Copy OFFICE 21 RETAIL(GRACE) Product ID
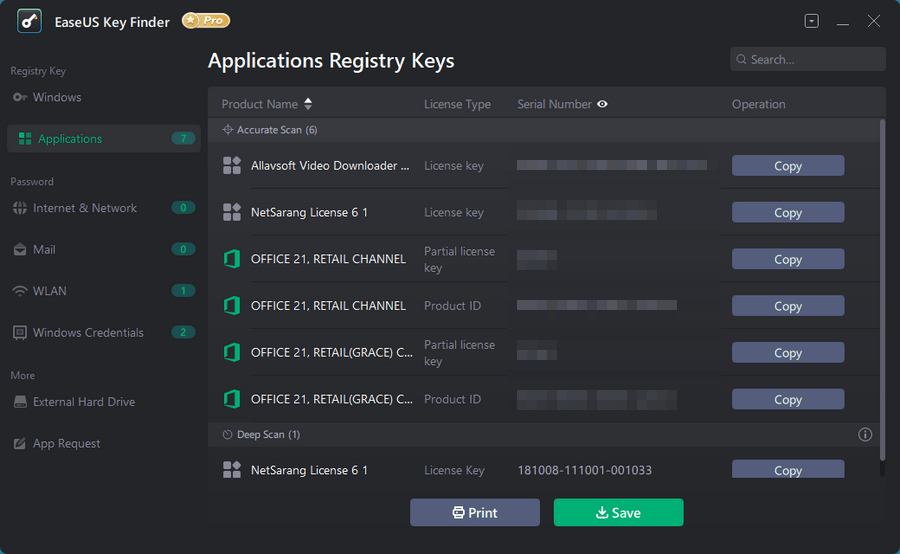 788,400
